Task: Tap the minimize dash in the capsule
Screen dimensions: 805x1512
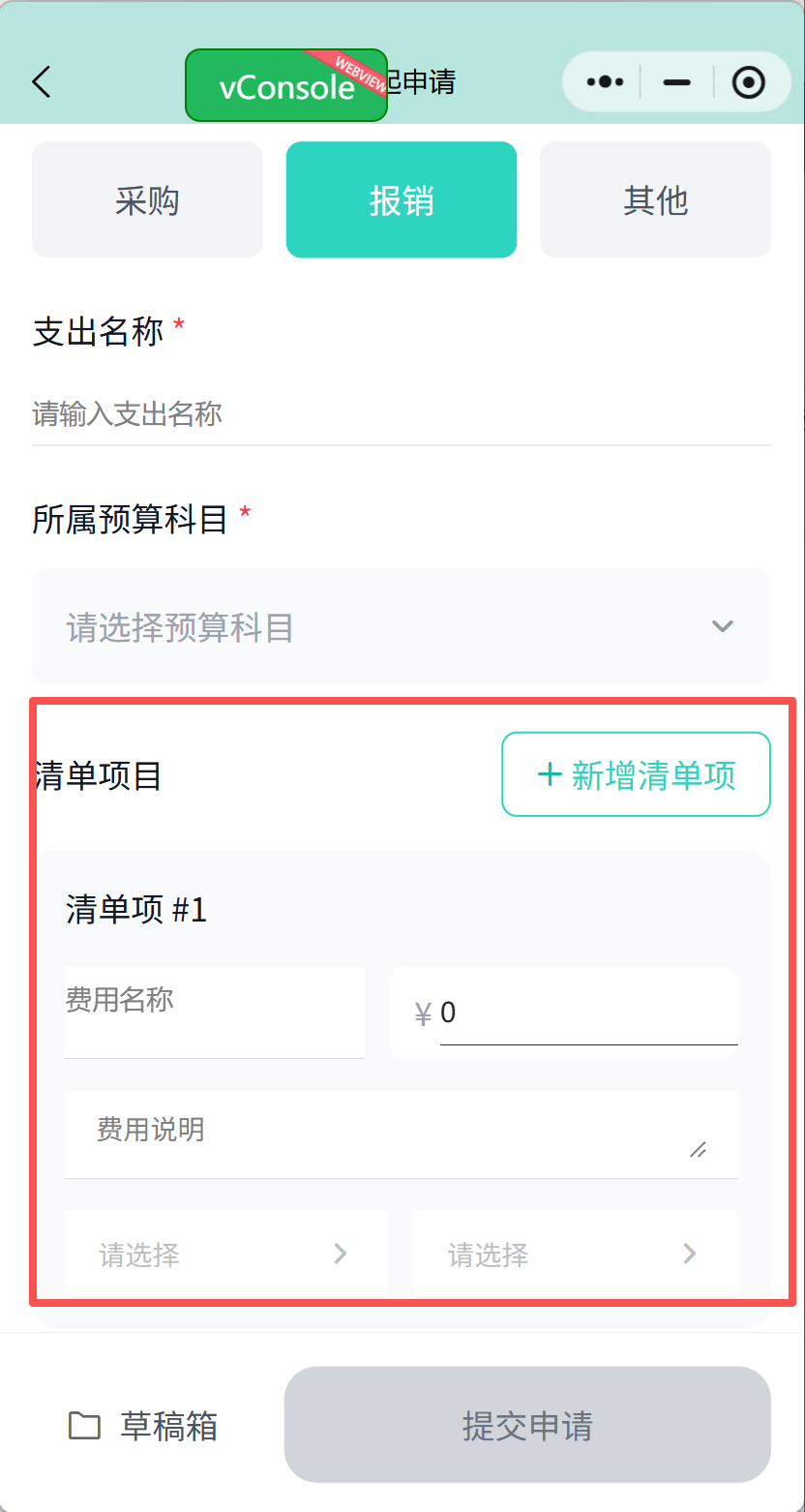Action: click(676, 82)
